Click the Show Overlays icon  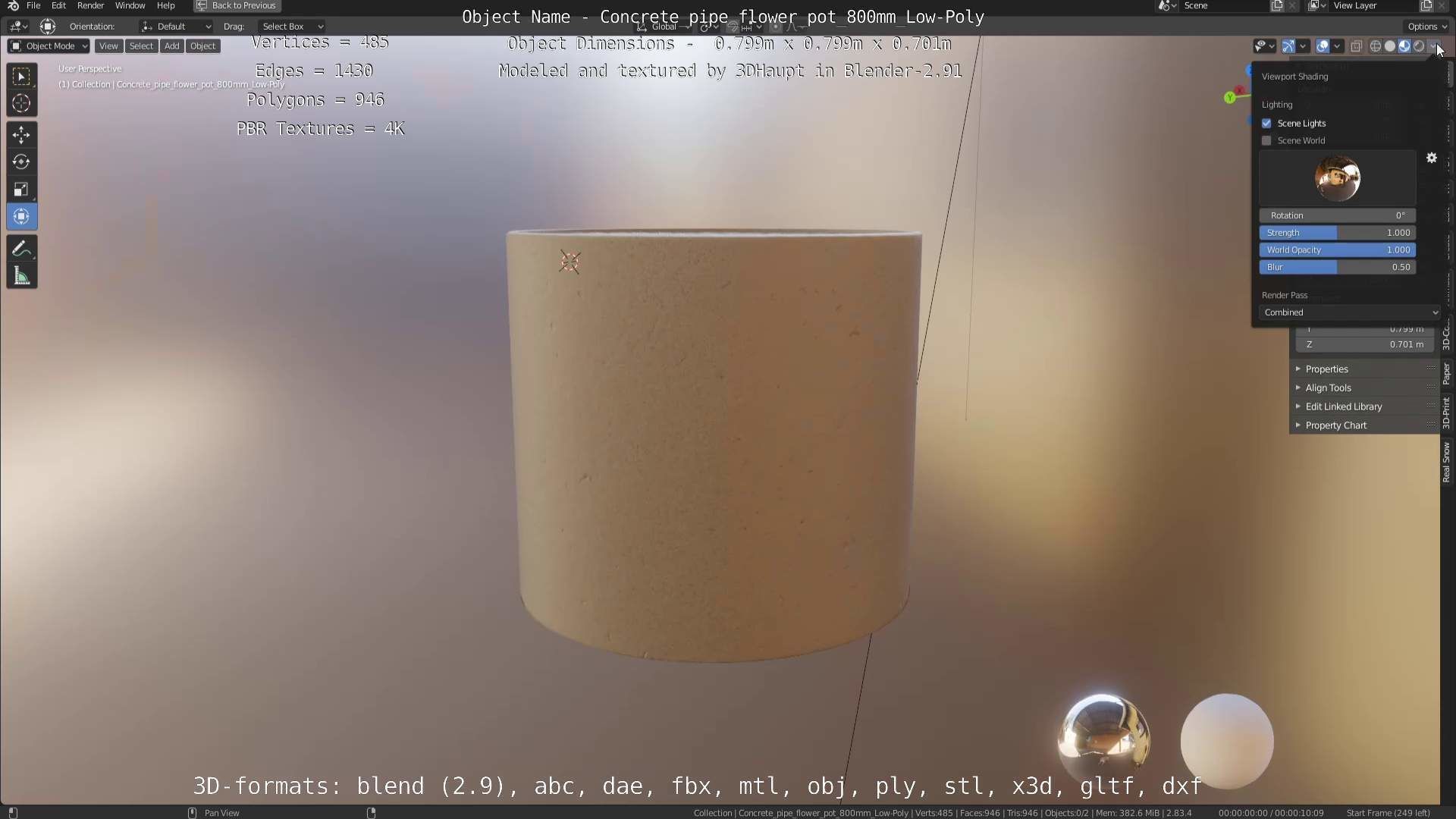click(x=1322, y=46)
